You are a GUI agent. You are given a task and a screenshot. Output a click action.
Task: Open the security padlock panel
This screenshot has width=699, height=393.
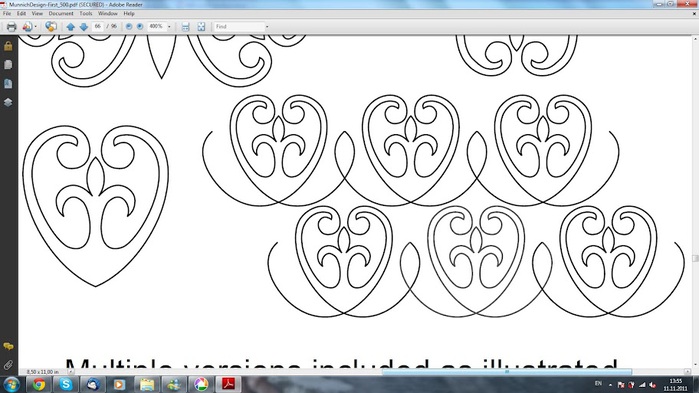point(8,45)
